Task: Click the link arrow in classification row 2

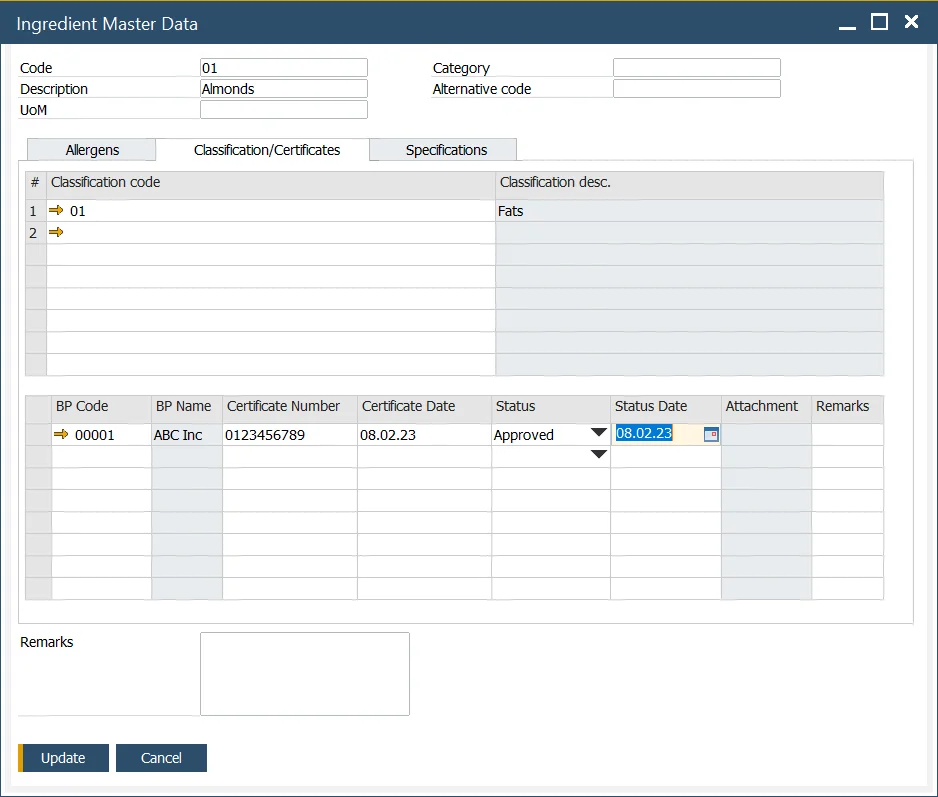Action: [56, 233]
